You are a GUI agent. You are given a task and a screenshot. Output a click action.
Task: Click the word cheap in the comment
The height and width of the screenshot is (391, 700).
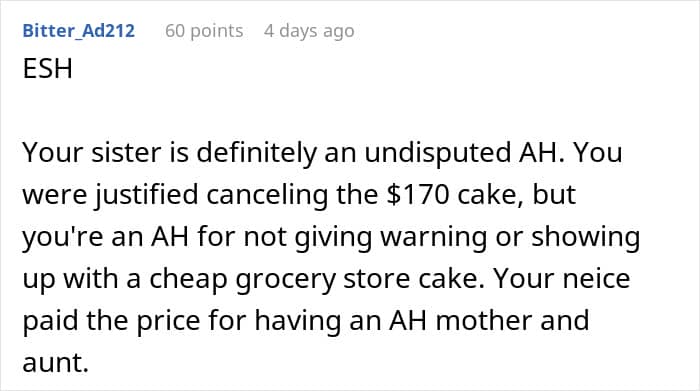point(188,279)
